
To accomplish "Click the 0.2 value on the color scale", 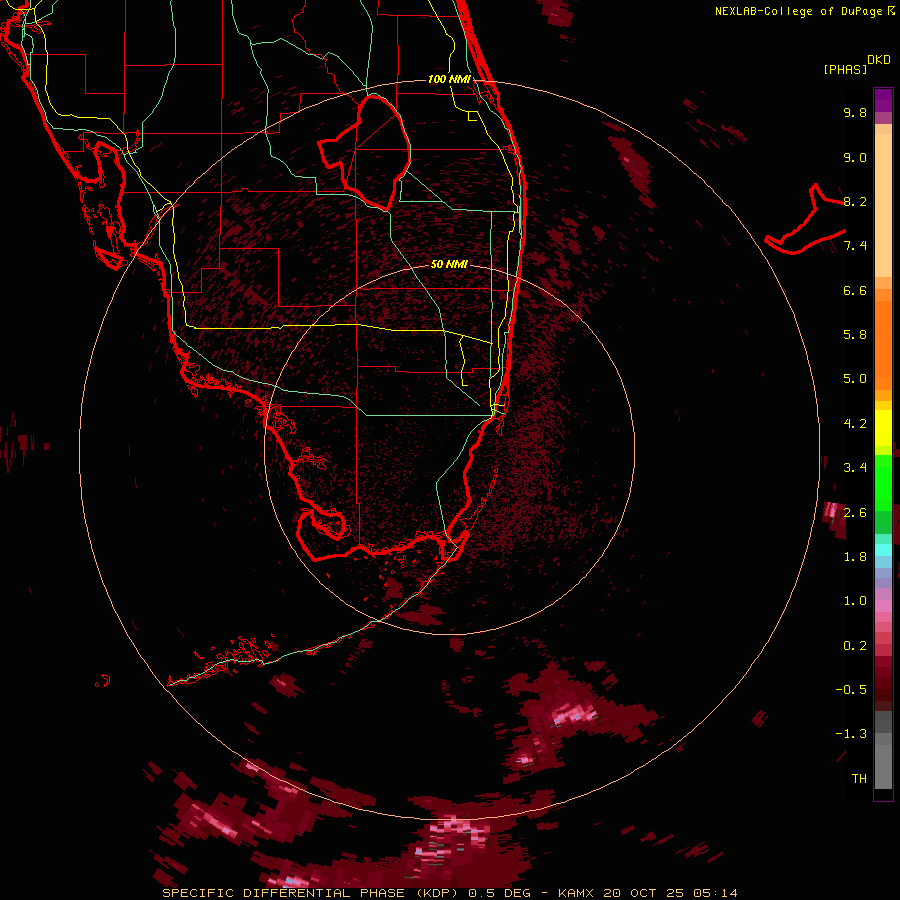I will tap(855, 646).
